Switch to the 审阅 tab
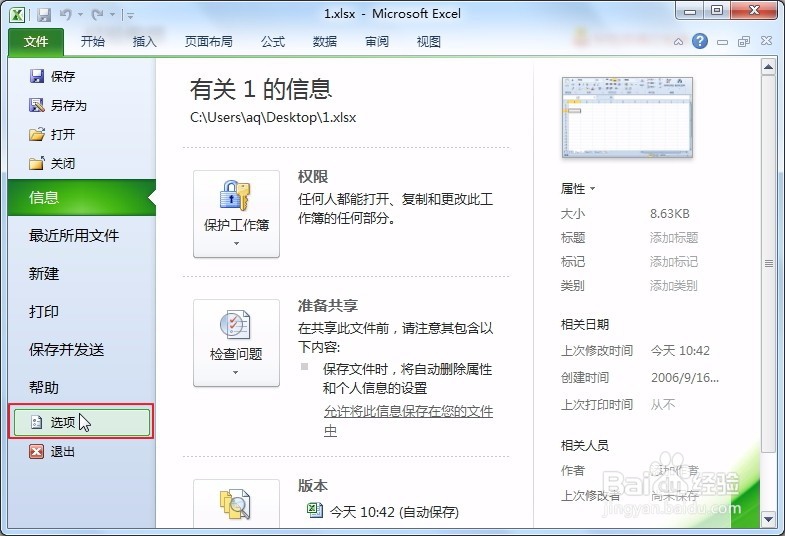 click(376, 42)
